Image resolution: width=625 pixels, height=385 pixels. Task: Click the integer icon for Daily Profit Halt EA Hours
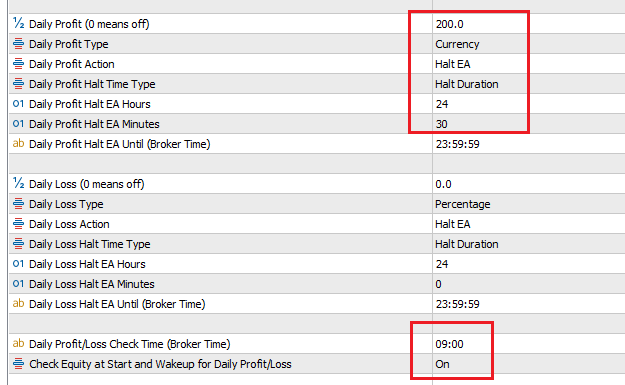tap(18, 104)
